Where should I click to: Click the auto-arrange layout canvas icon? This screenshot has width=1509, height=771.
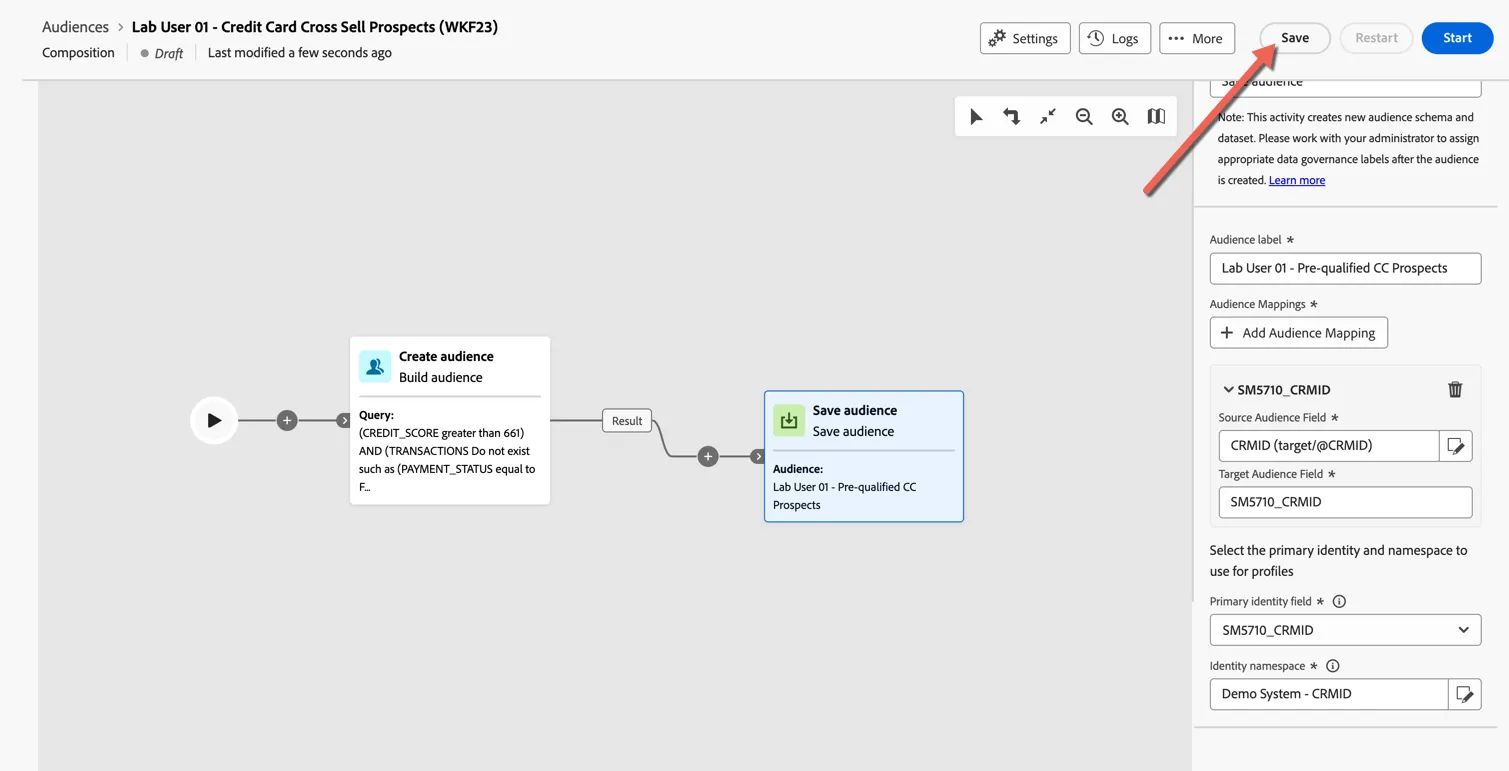click(1012, 117)
